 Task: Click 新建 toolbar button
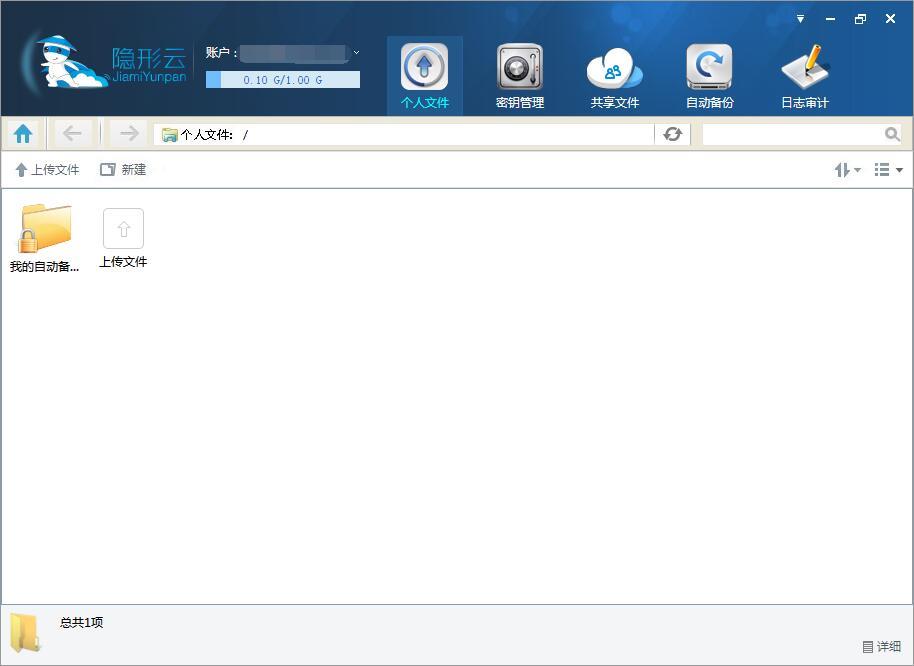tap(123, 170)
